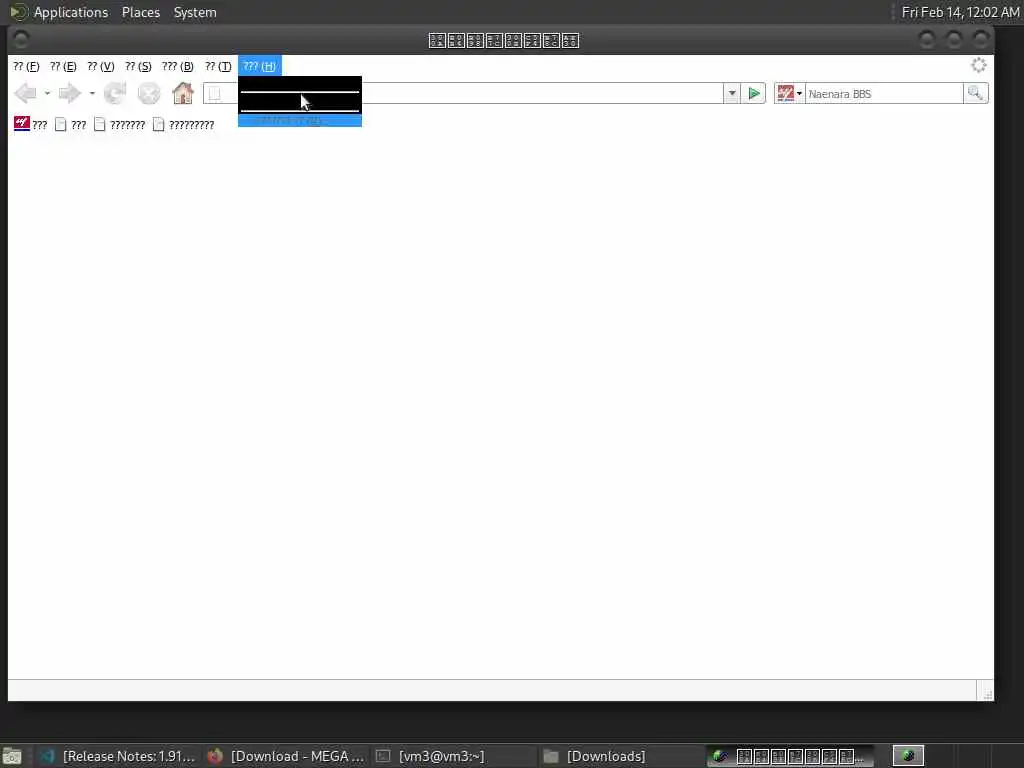Viewport: 1024px width, 768px height.
Task: Reload the current page
Action: click(115, 93)
